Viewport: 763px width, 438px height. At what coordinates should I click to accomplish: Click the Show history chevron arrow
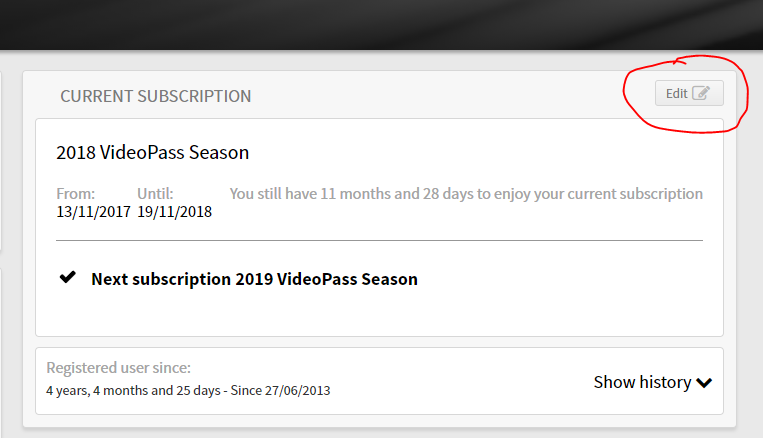704,383
